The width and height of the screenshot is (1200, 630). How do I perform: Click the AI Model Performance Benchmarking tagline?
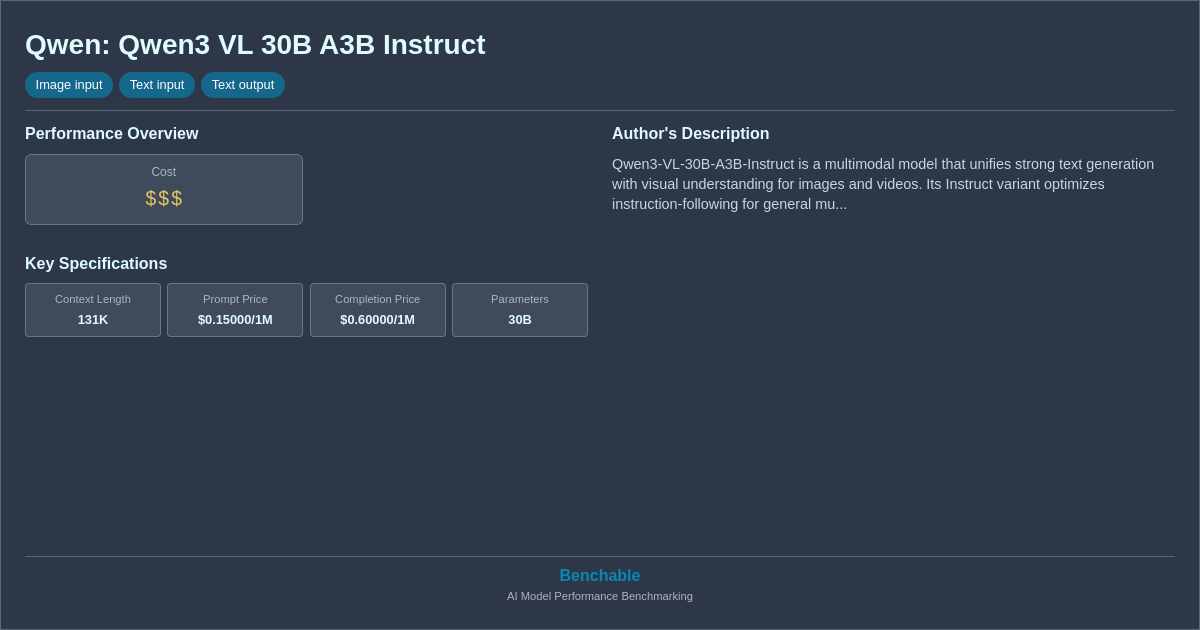[599, 596]
